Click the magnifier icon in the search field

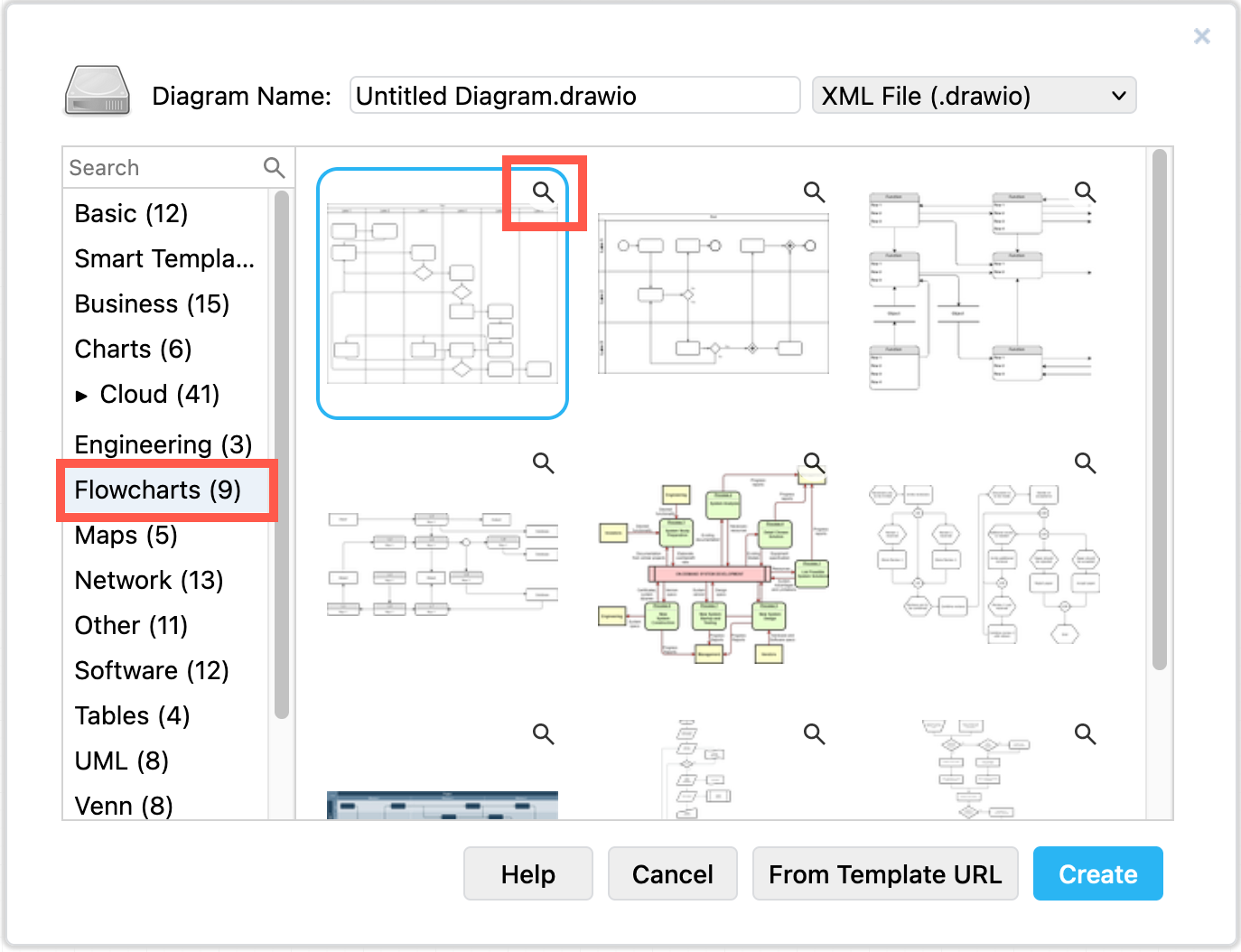pyautogui.click(x=274, y=167)
